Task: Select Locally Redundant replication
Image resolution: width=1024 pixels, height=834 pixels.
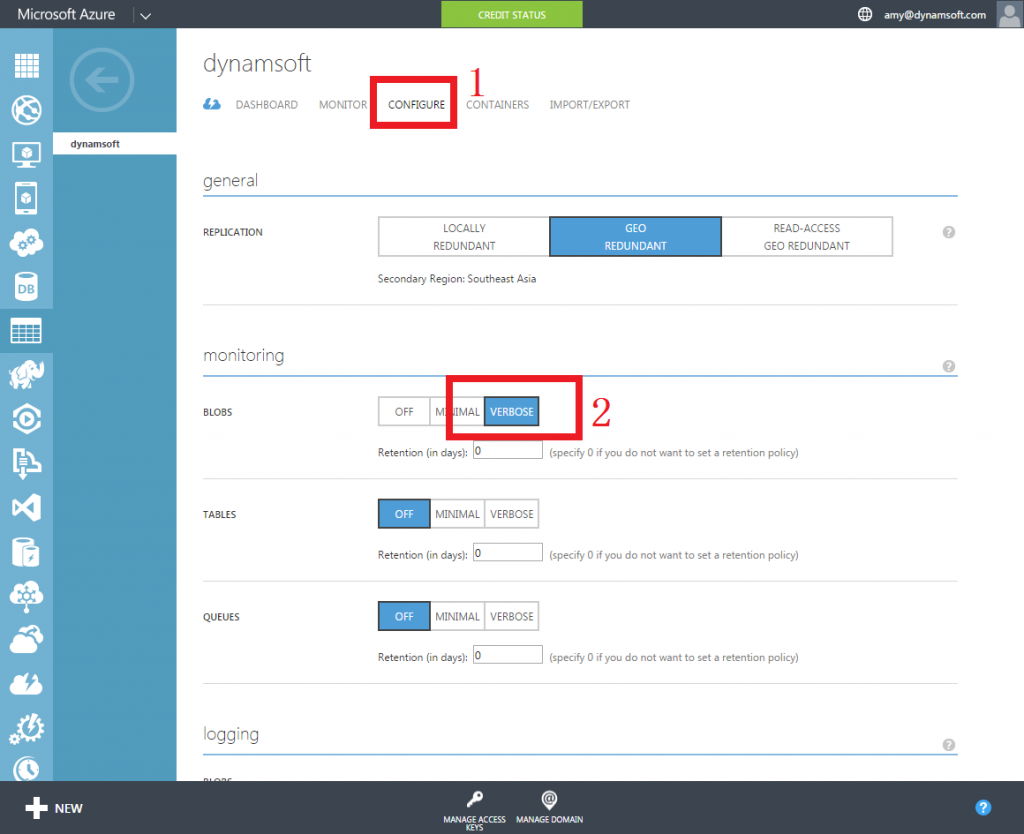Action: click(x=464, y=237)
